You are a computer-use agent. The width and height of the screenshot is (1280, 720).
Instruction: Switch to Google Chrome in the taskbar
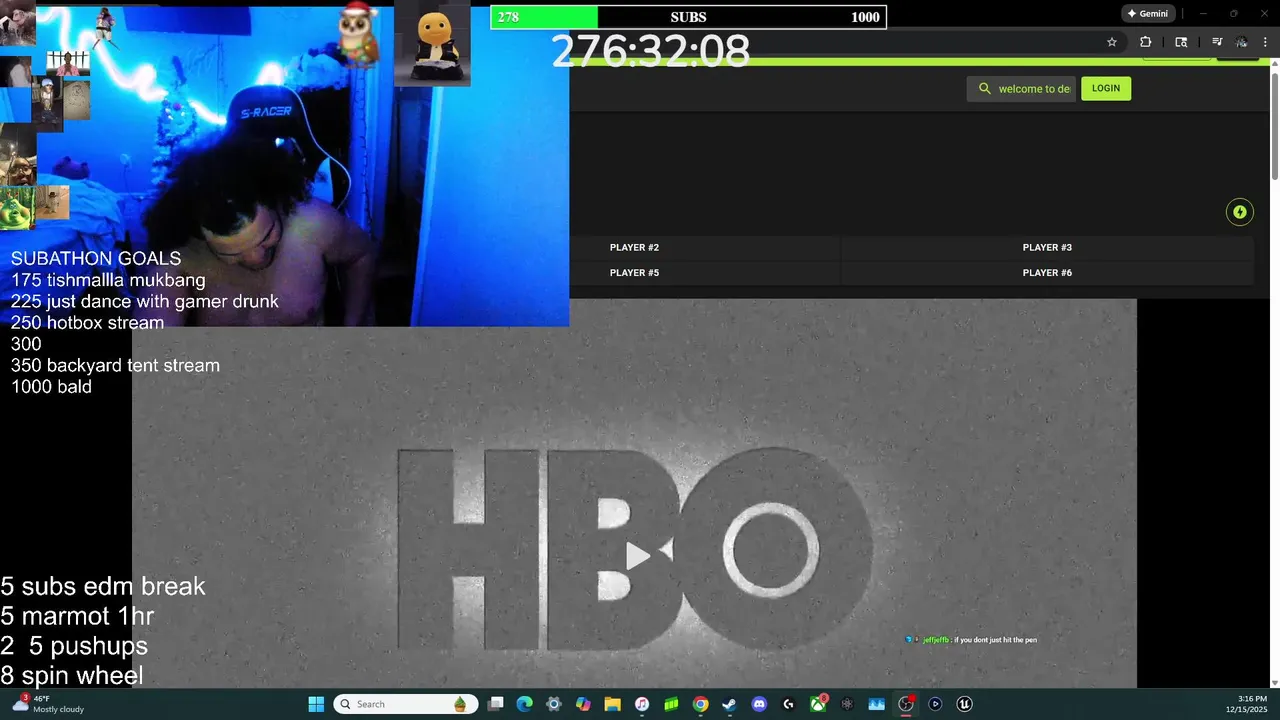pyautogui.click(x=700, y=704)
